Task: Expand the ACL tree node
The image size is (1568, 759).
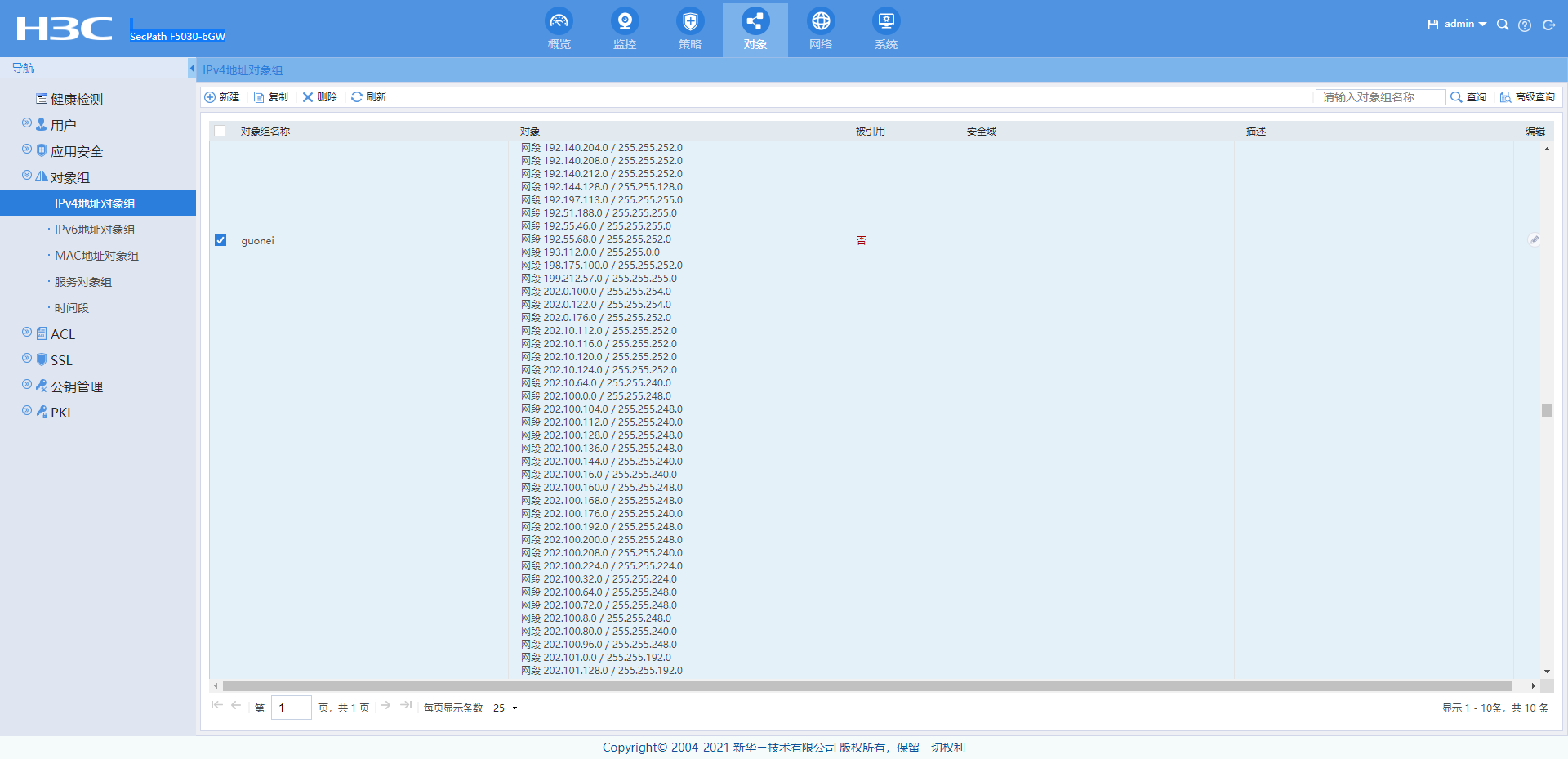Action: 27,333
